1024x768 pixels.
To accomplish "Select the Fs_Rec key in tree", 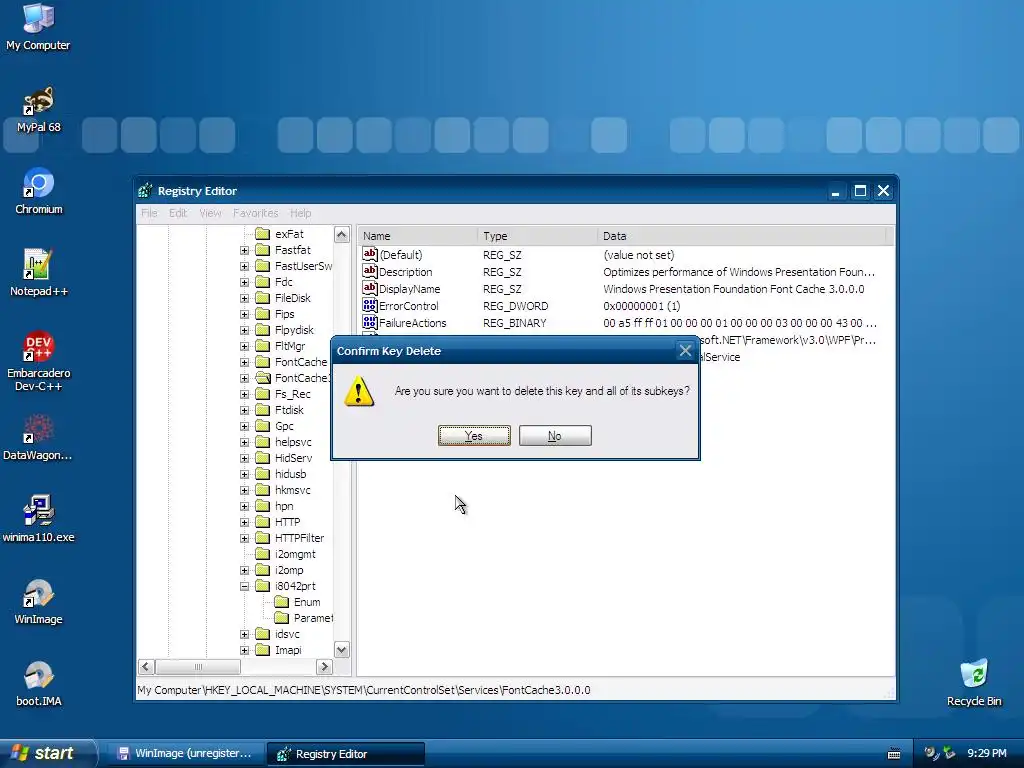I will [293, 394].
